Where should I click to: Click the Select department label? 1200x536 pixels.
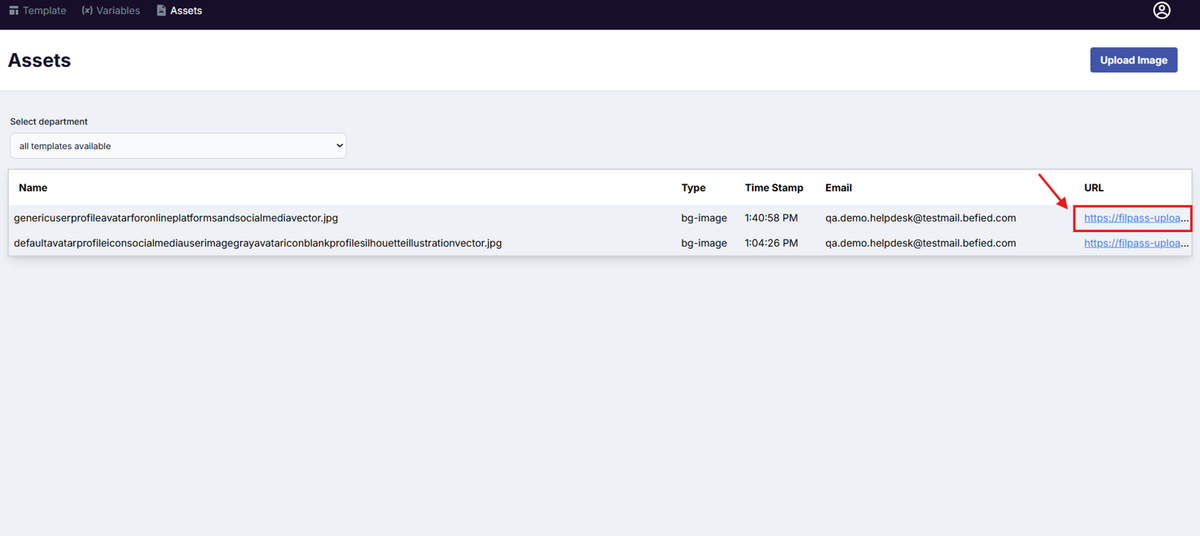click(49, 122)
